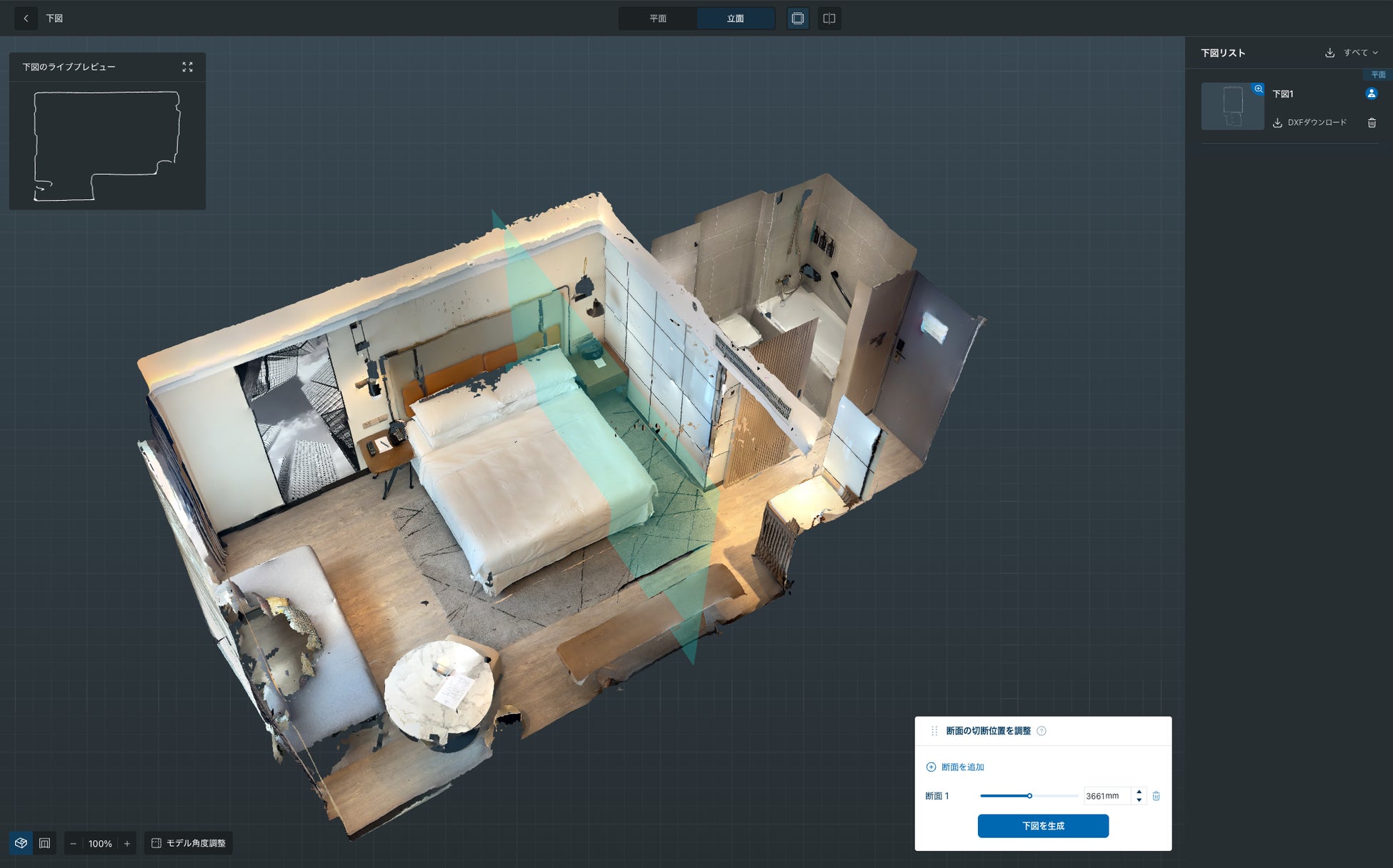Open help icon next to 断面の切断位置を調整
1393x868 pixels.
coord(1042,731)
